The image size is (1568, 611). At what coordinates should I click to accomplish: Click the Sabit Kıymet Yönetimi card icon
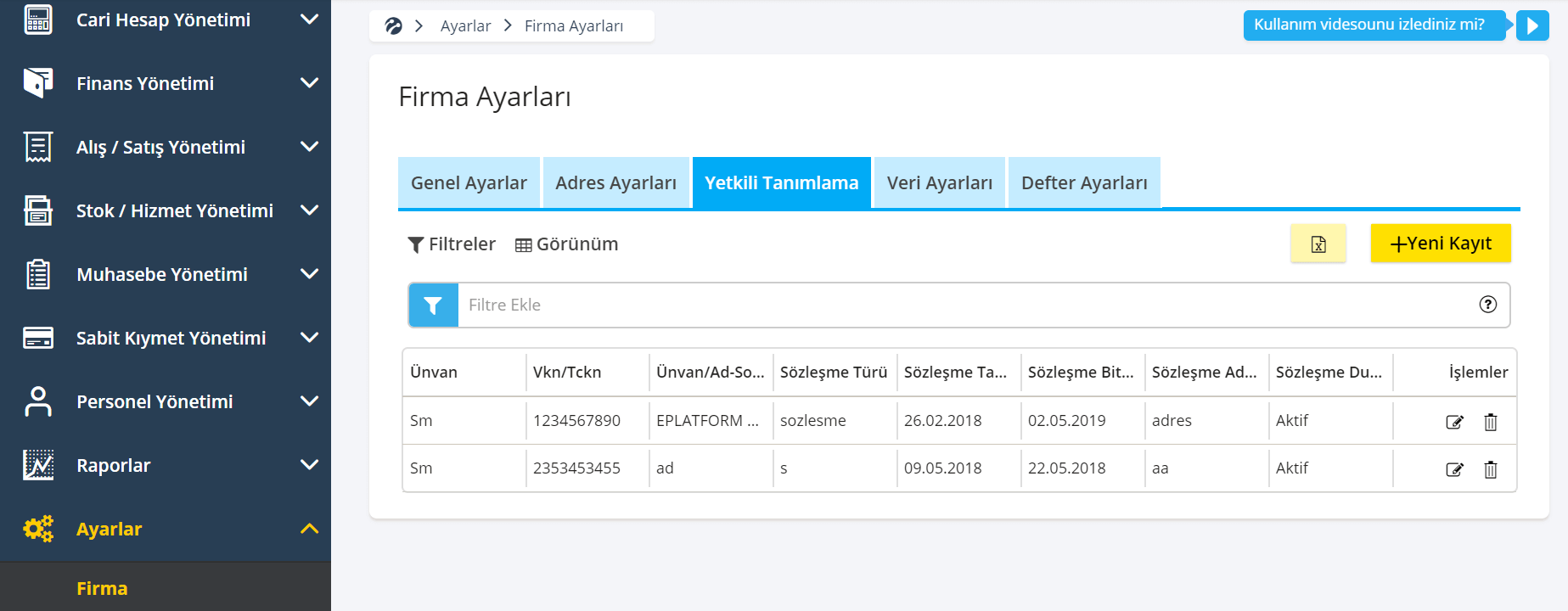[x=38, y=338]
